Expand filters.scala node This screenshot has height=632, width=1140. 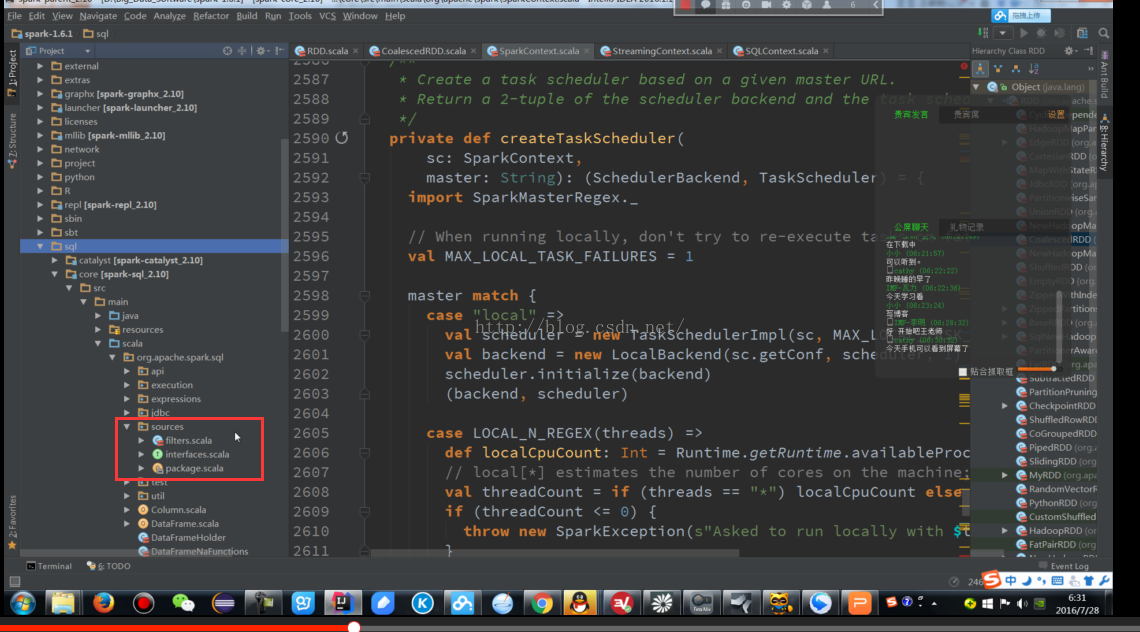[x=141, y=441]
